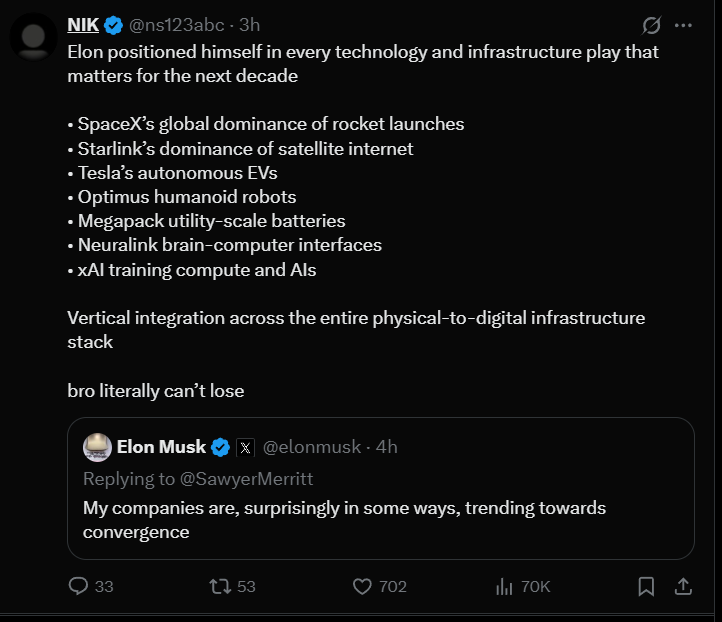Click the X affiliation badge
This screenshot has width=722, height=622.
coord(246,447)
